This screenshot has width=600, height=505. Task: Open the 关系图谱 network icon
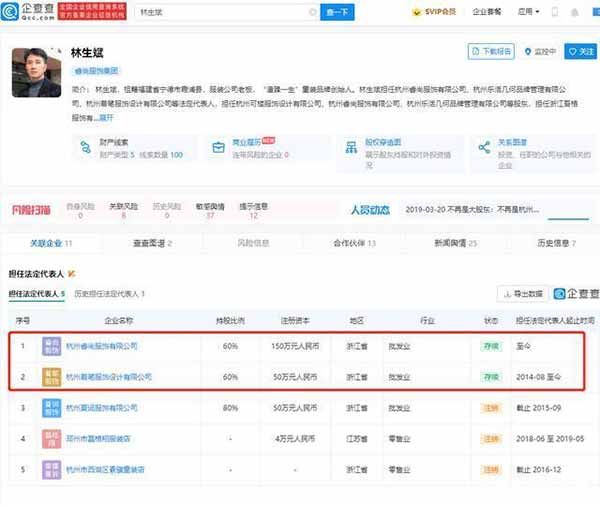(x=485, y=147)
